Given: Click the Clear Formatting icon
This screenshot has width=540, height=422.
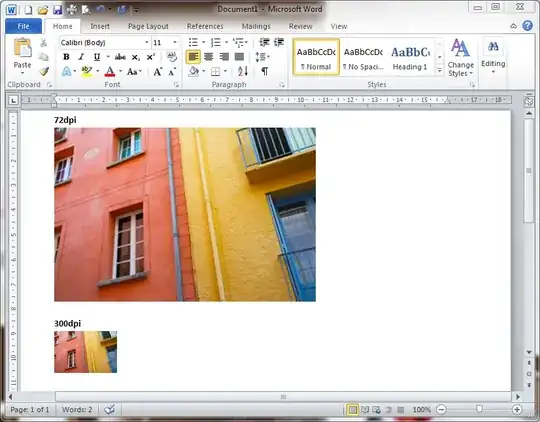Looking at the screenshot, I should (172, 57).
